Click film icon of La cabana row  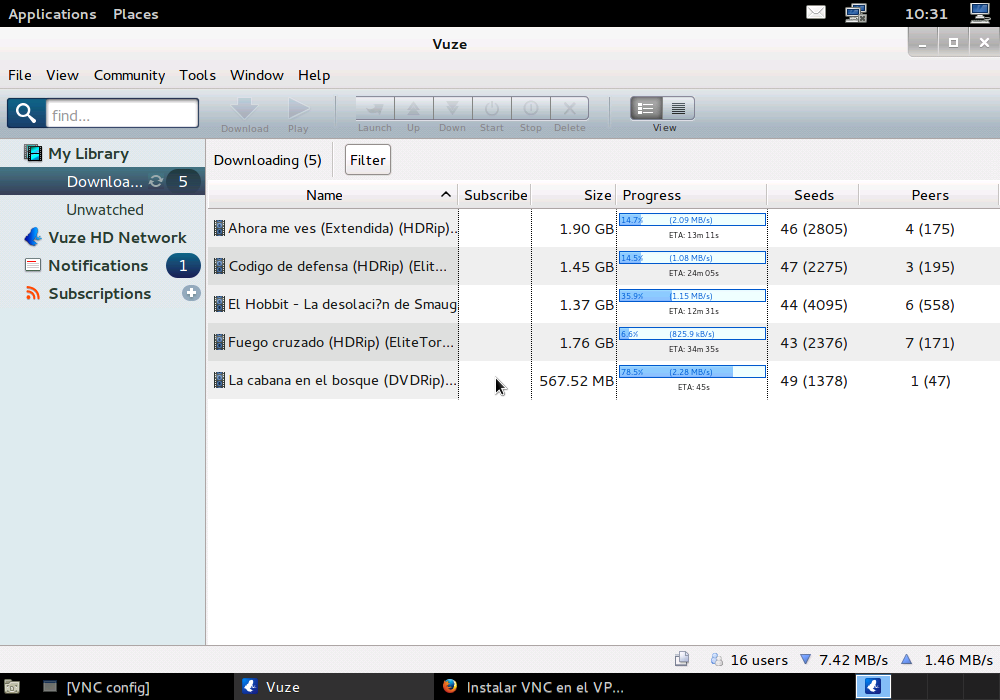pos(219,381)
